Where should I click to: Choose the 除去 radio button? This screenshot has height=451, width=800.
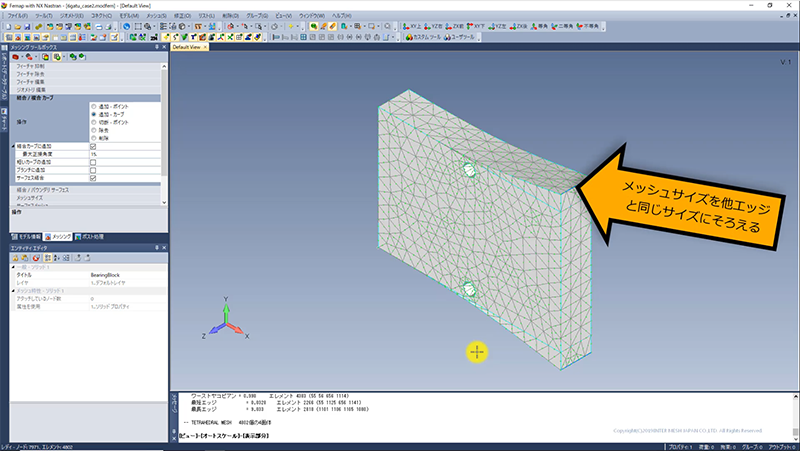(x=93, y=130)
